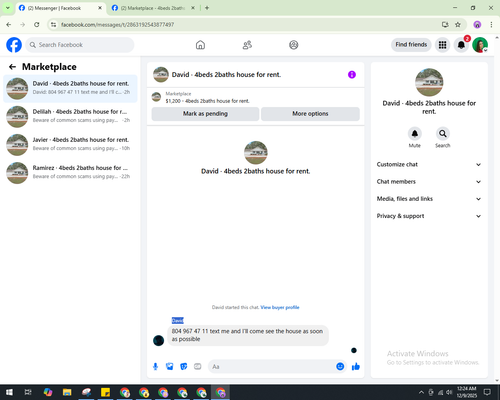The image size is (500, 400).
Task: Bookmark this page with the star icon
Action: (x=458, y=25)
